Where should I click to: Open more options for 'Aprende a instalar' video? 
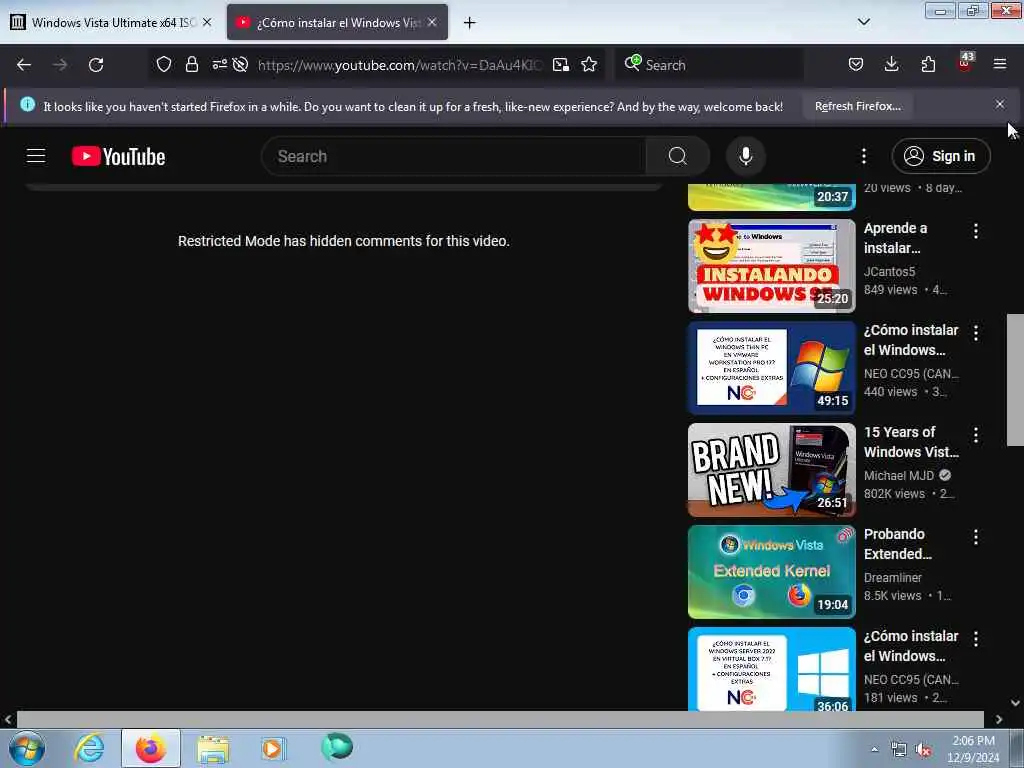coord(976,231)
